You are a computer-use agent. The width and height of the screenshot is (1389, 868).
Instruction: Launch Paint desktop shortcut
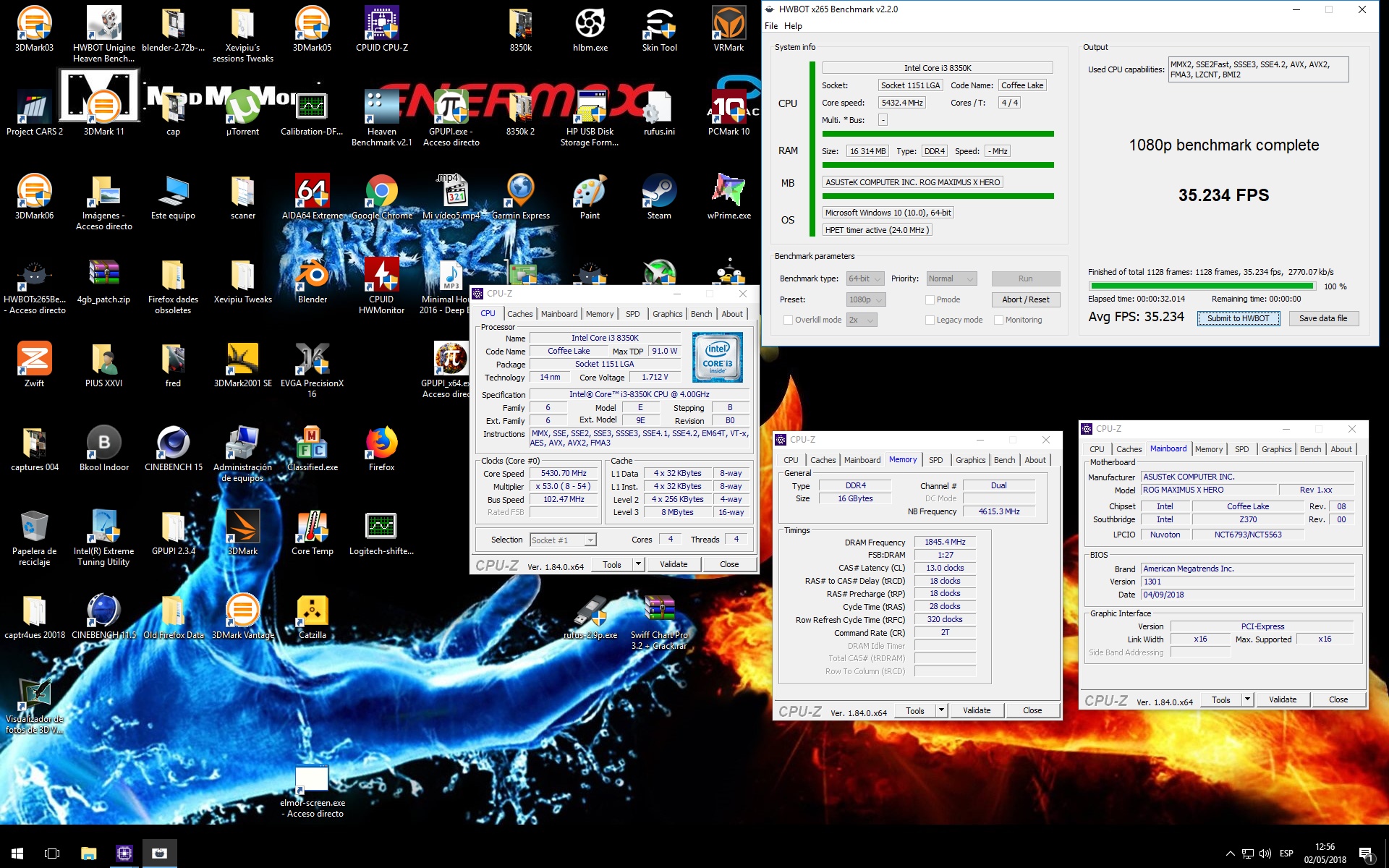[590, 197]
